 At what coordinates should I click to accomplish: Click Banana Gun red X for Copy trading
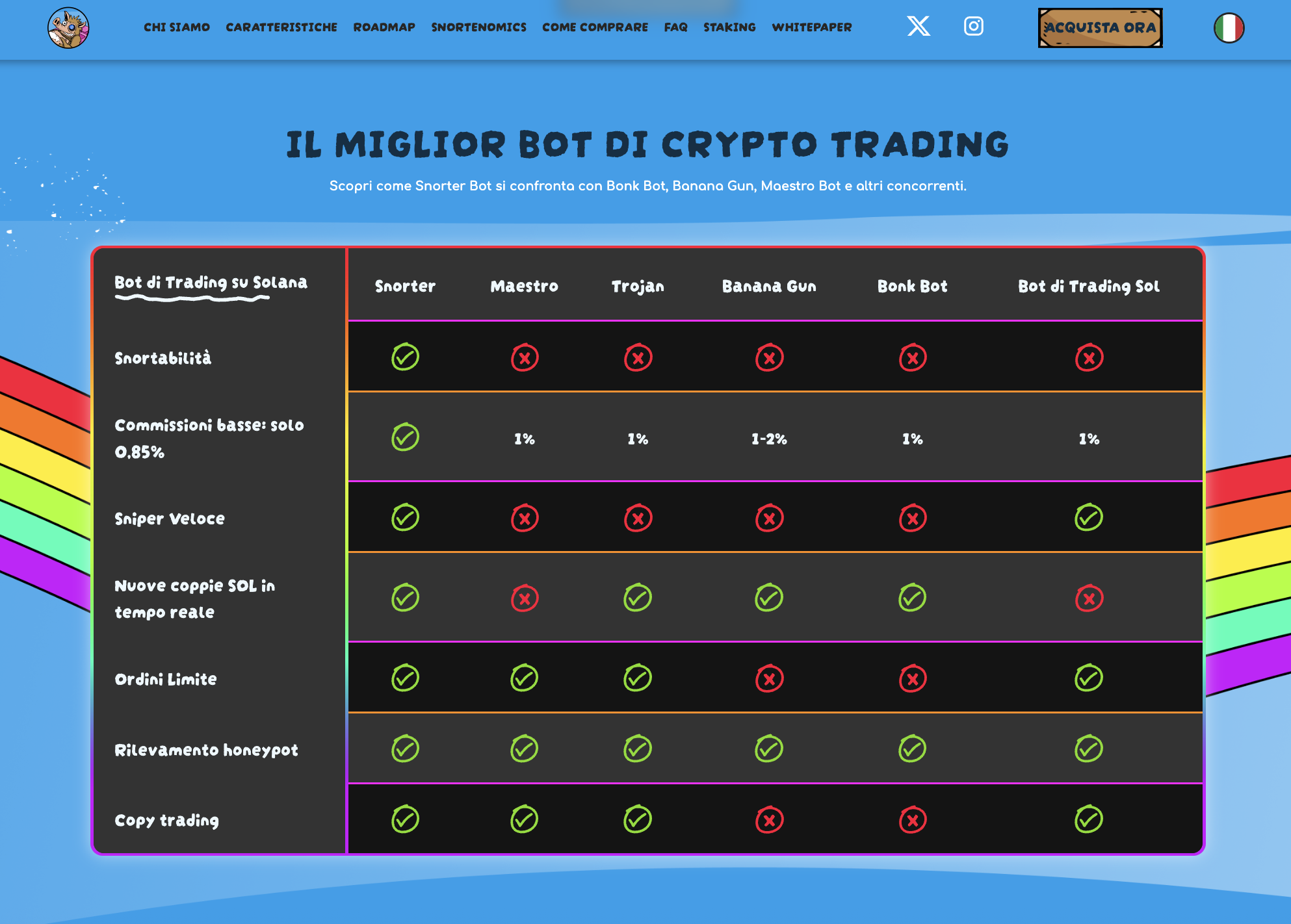click(x=769, y=819)
